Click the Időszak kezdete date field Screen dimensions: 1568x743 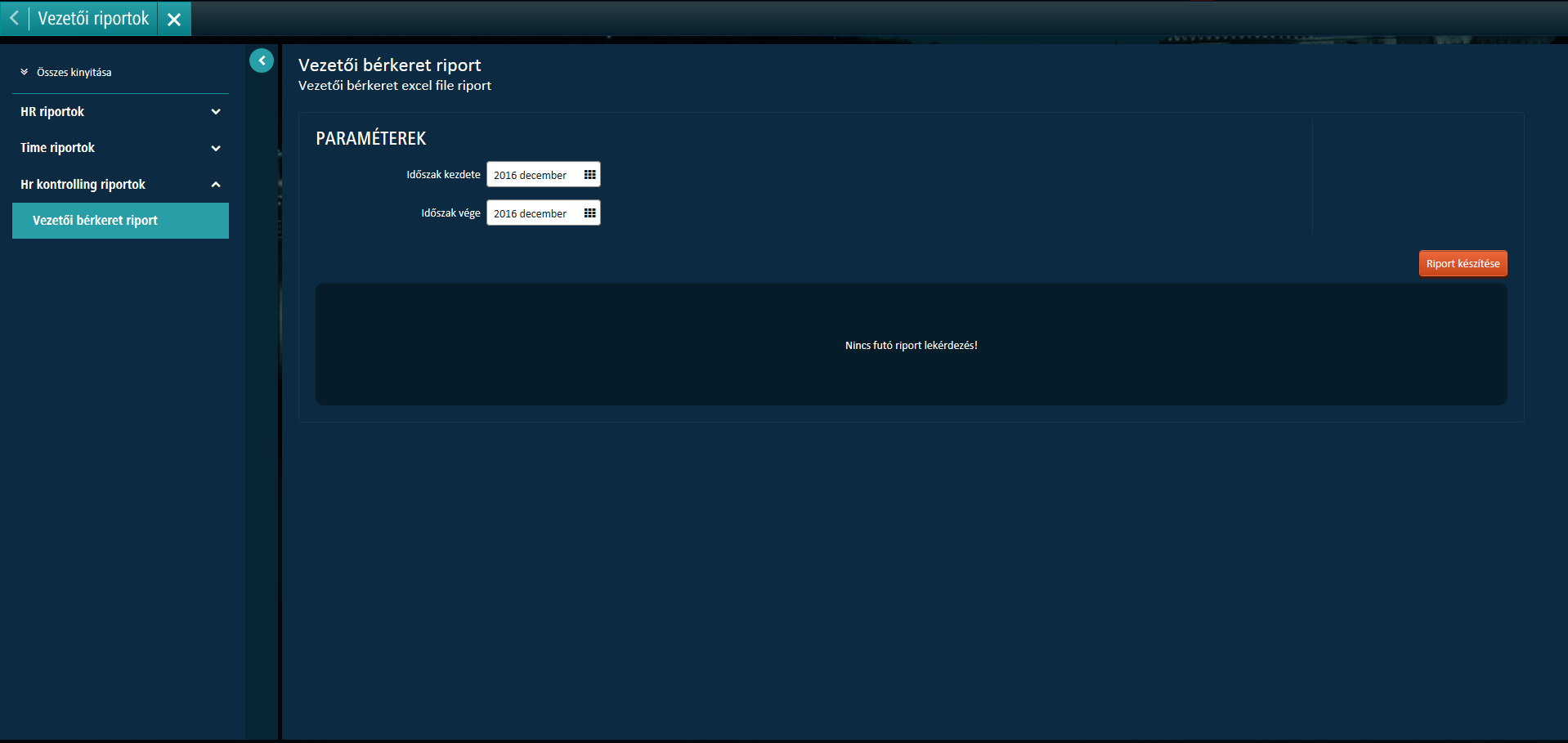tap(531, 175)
